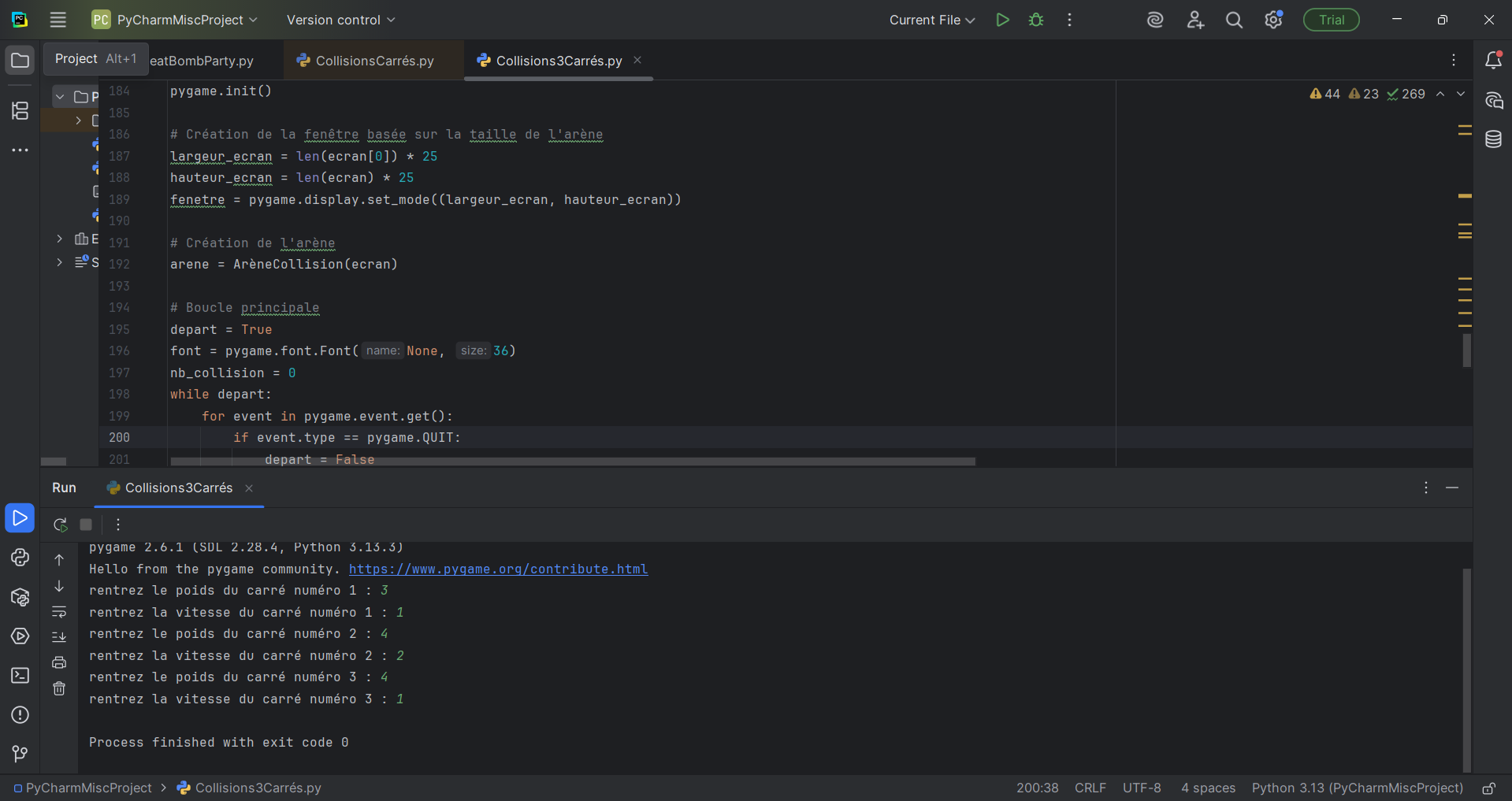Run the current file with green play button
The height and width of the screenshot is (801, 1512).
[1002, 20]
